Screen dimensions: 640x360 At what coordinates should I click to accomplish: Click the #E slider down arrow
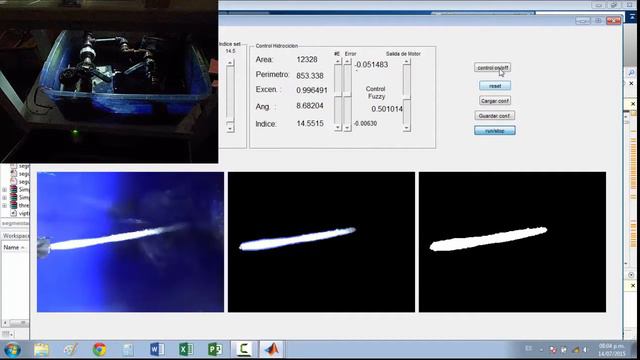(x=338, y=127)
